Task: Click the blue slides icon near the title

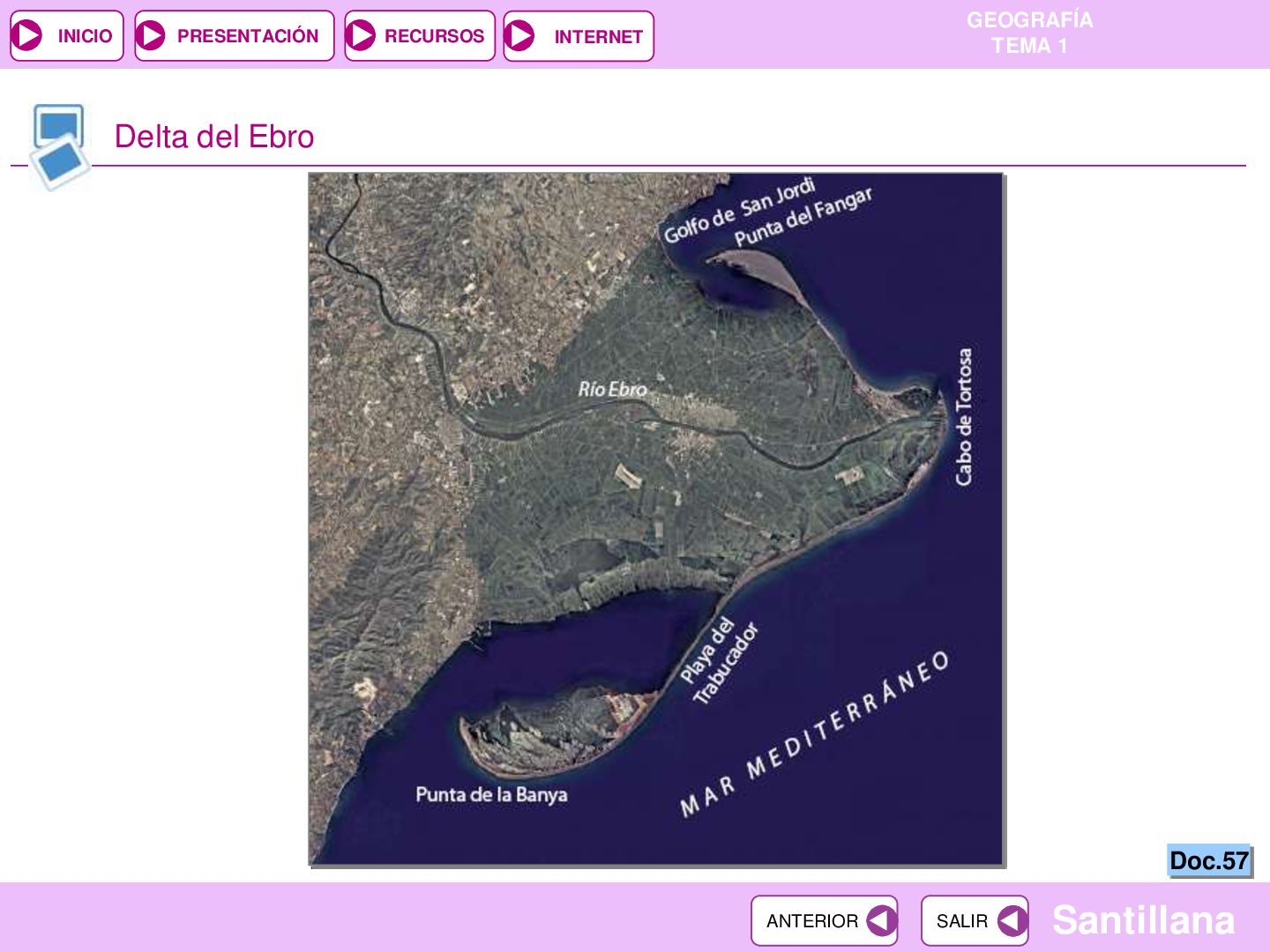Action: coord(59,146)
